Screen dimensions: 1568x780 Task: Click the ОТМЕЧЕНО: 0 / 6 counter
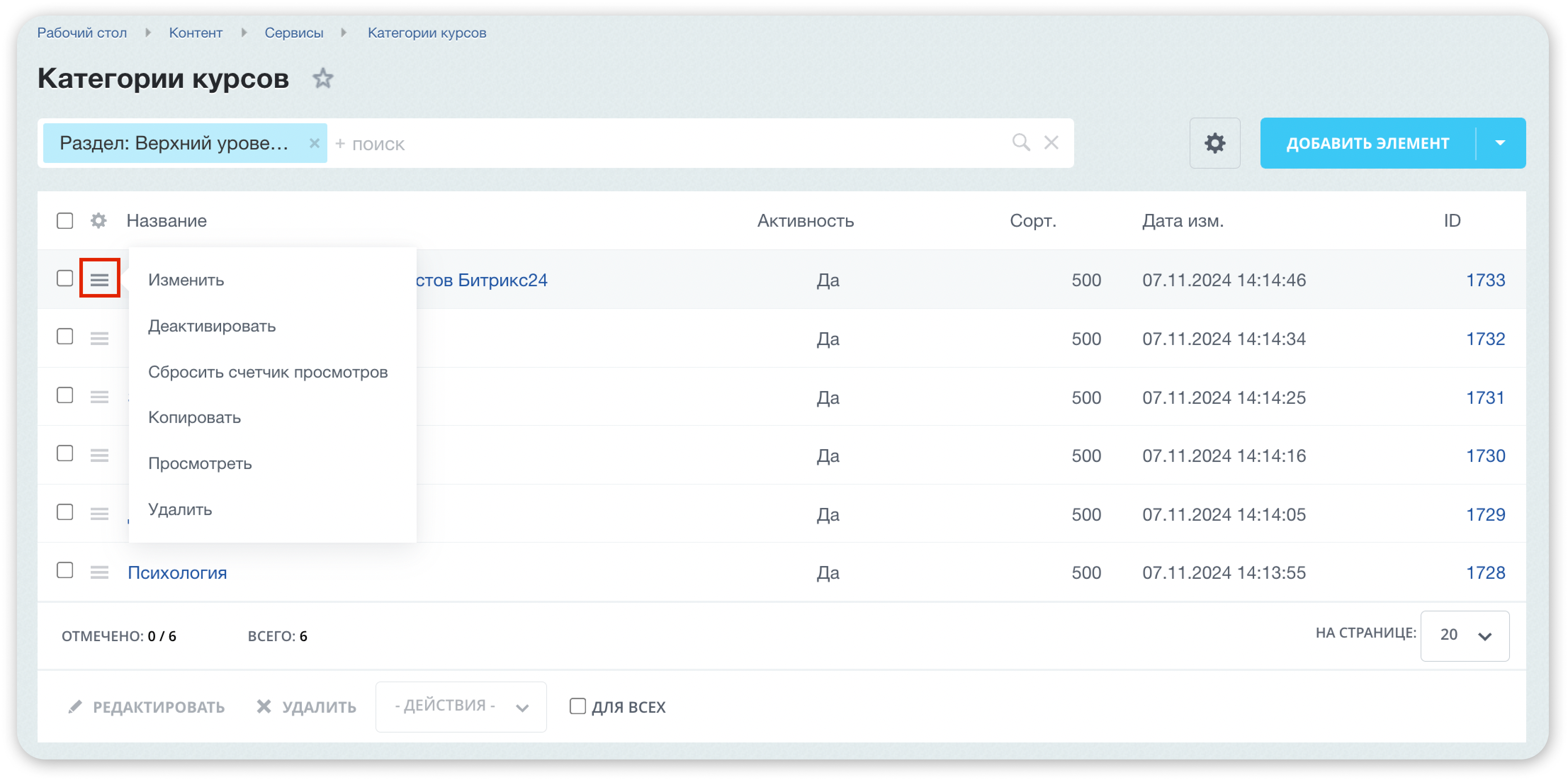pyautogui.click(x=119, y=636)
